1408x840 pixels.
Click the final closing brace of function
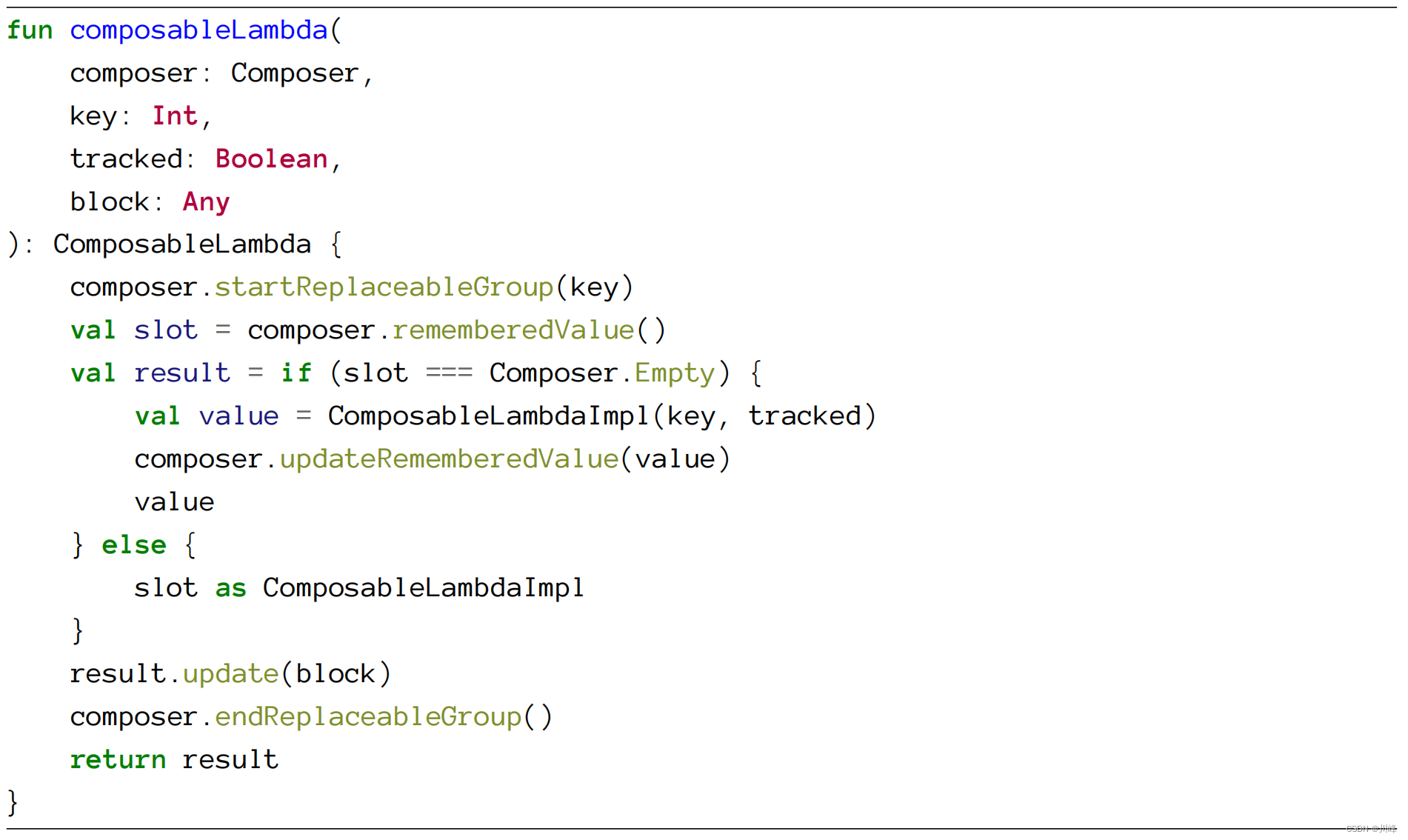[13, 802]
